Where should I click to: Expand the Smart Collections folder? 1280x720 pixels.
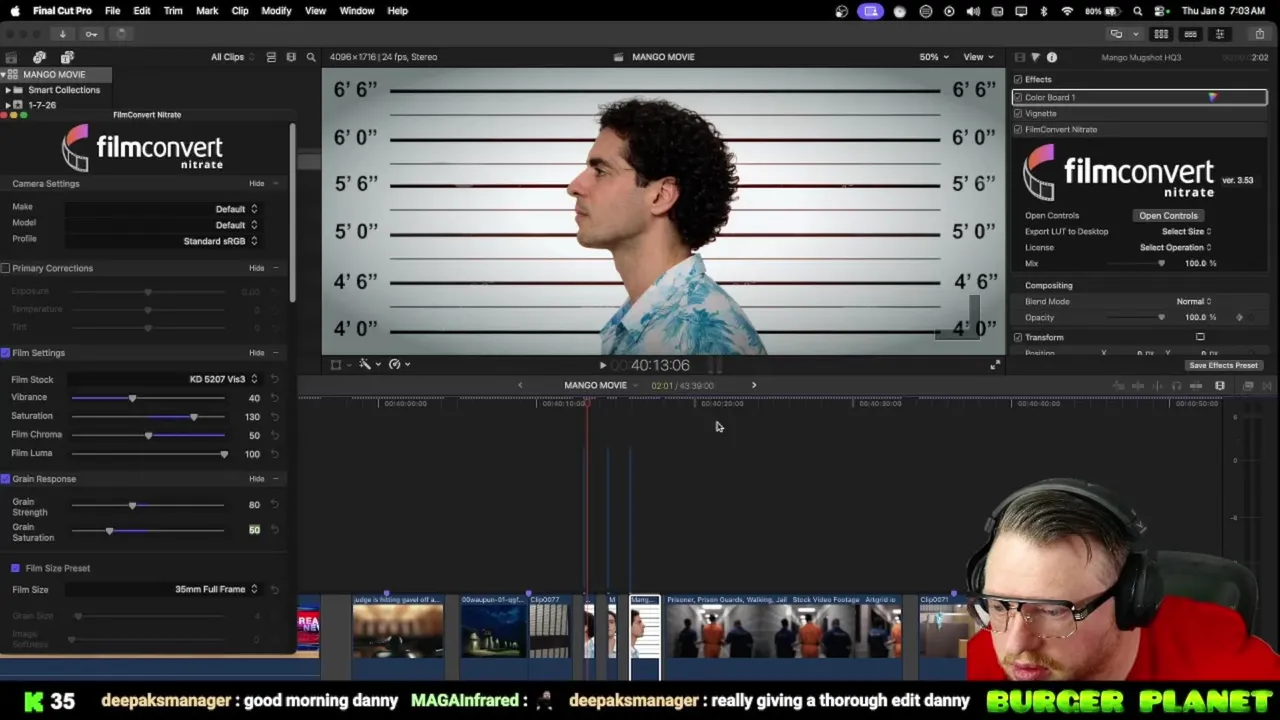pyautogui.click(x=8, y=90)
